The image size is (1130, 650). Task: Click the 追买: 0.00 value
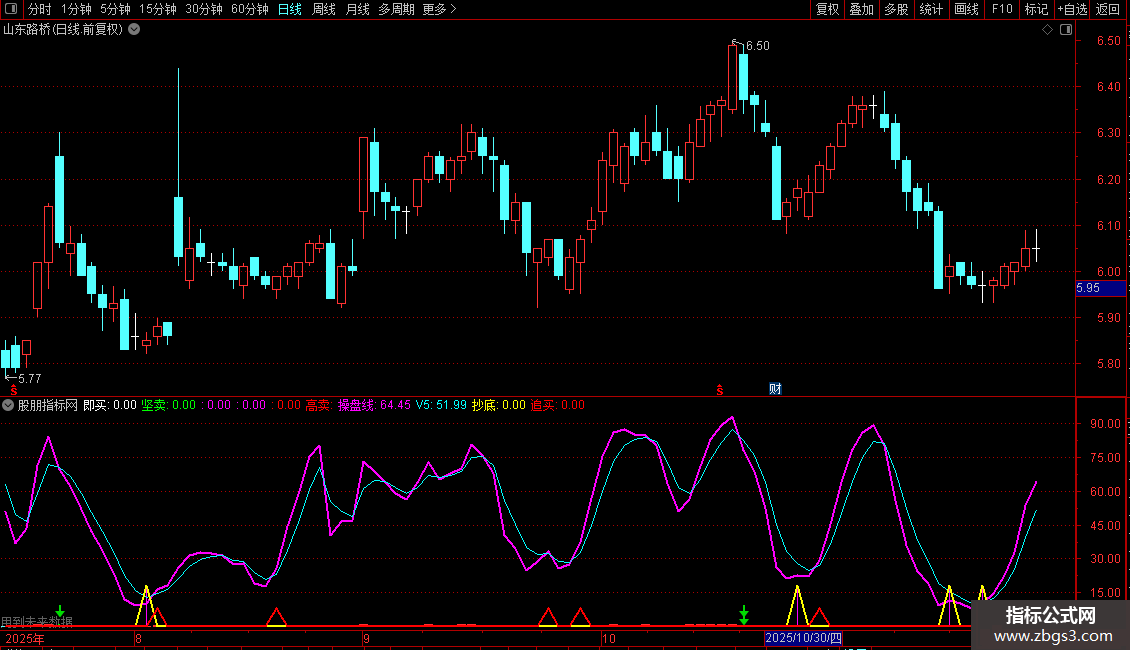[558, 405]
